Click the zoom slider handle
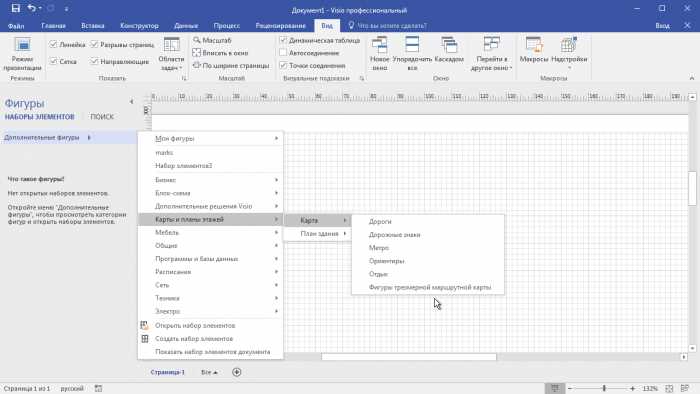700x394 pixels. pos(604,389)
